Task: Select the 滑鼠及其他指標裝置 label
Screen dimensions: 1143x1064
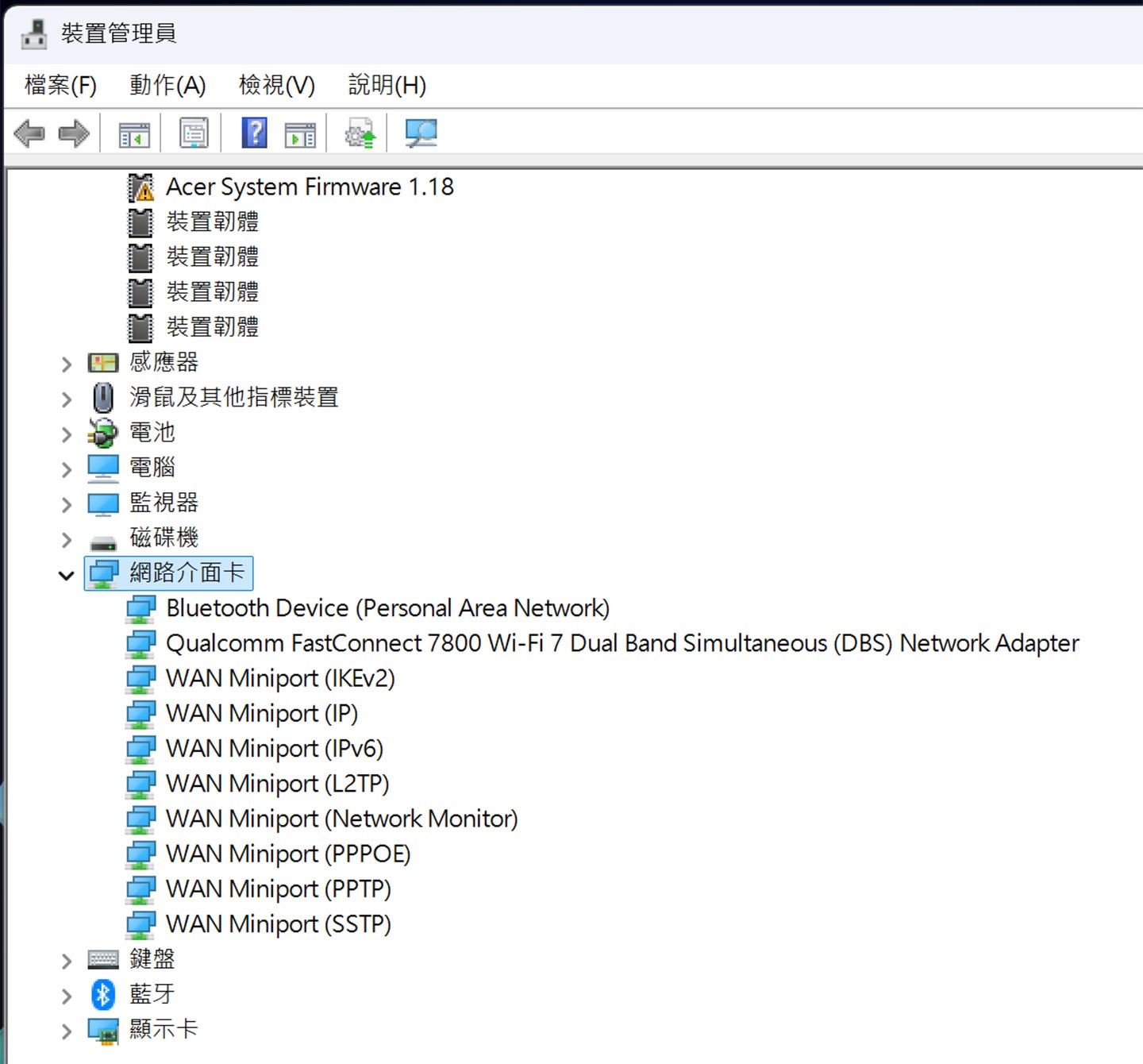Action: [234, 397]
